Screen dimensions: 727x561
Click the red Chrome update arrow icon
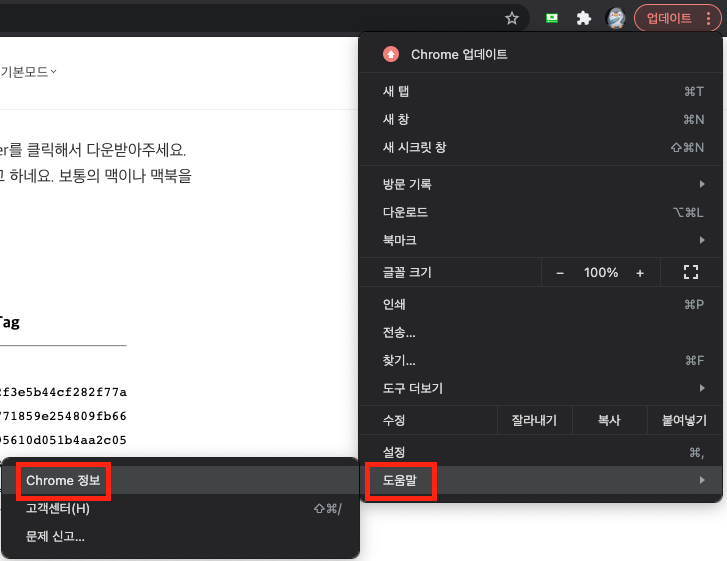(391, 54)
